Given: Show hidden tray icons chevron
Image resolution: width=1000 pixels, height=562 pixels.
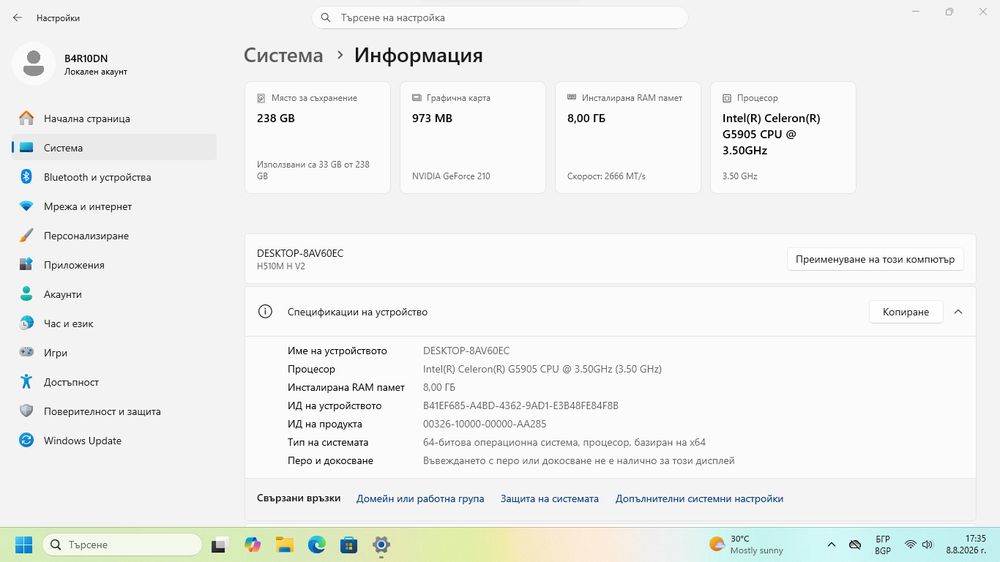Looking at the screenshot, I should 831,545.
